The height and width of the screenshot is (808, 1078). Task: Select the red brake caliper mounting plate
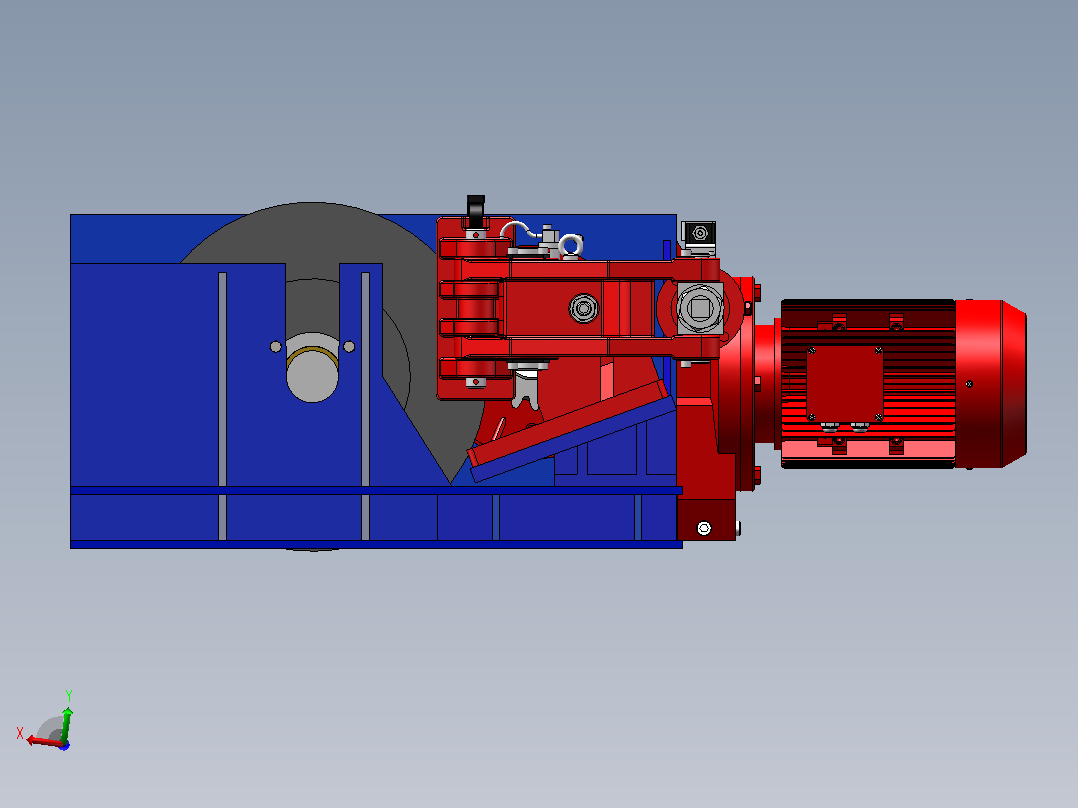[474, 308]
